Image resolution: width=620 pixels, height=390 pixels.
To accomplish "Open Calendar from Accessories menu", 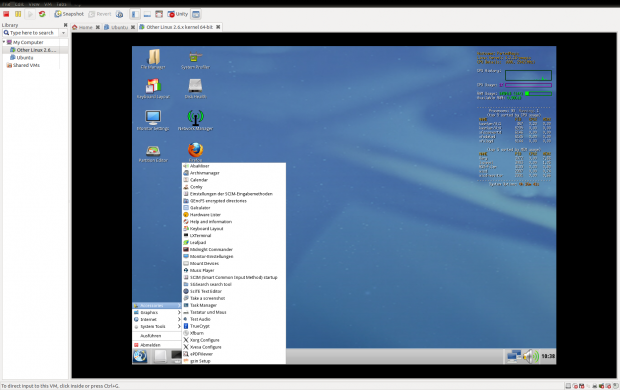I will click(234, 180).
